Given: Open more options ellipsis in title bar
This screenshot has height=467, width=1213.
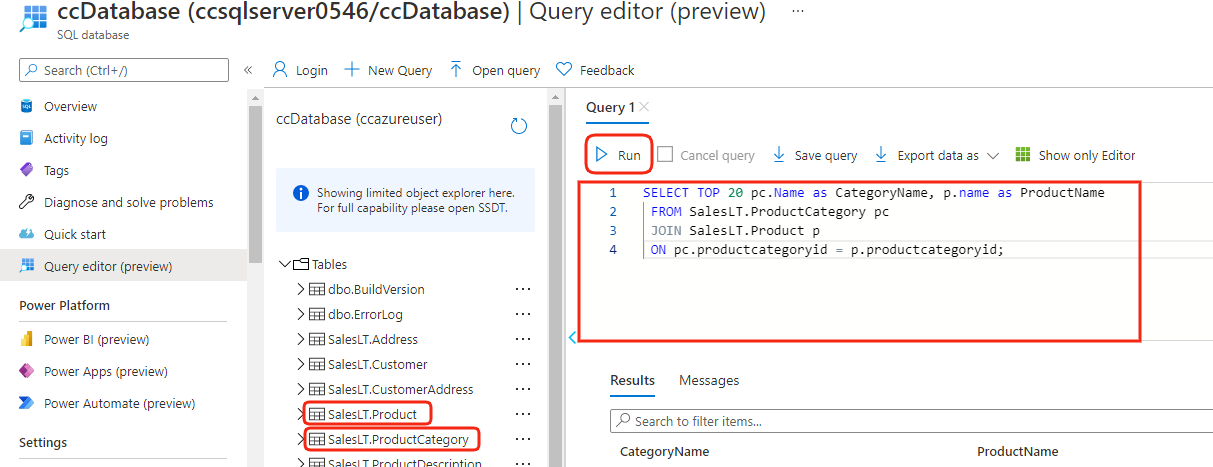Looking at the screenshot, I should 797,10.
